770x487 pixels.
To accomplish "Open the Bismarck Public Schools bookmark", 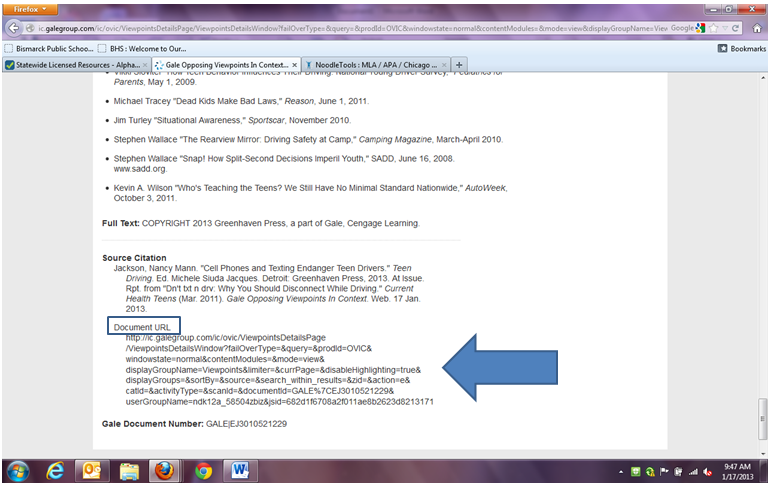I will 49,49.
